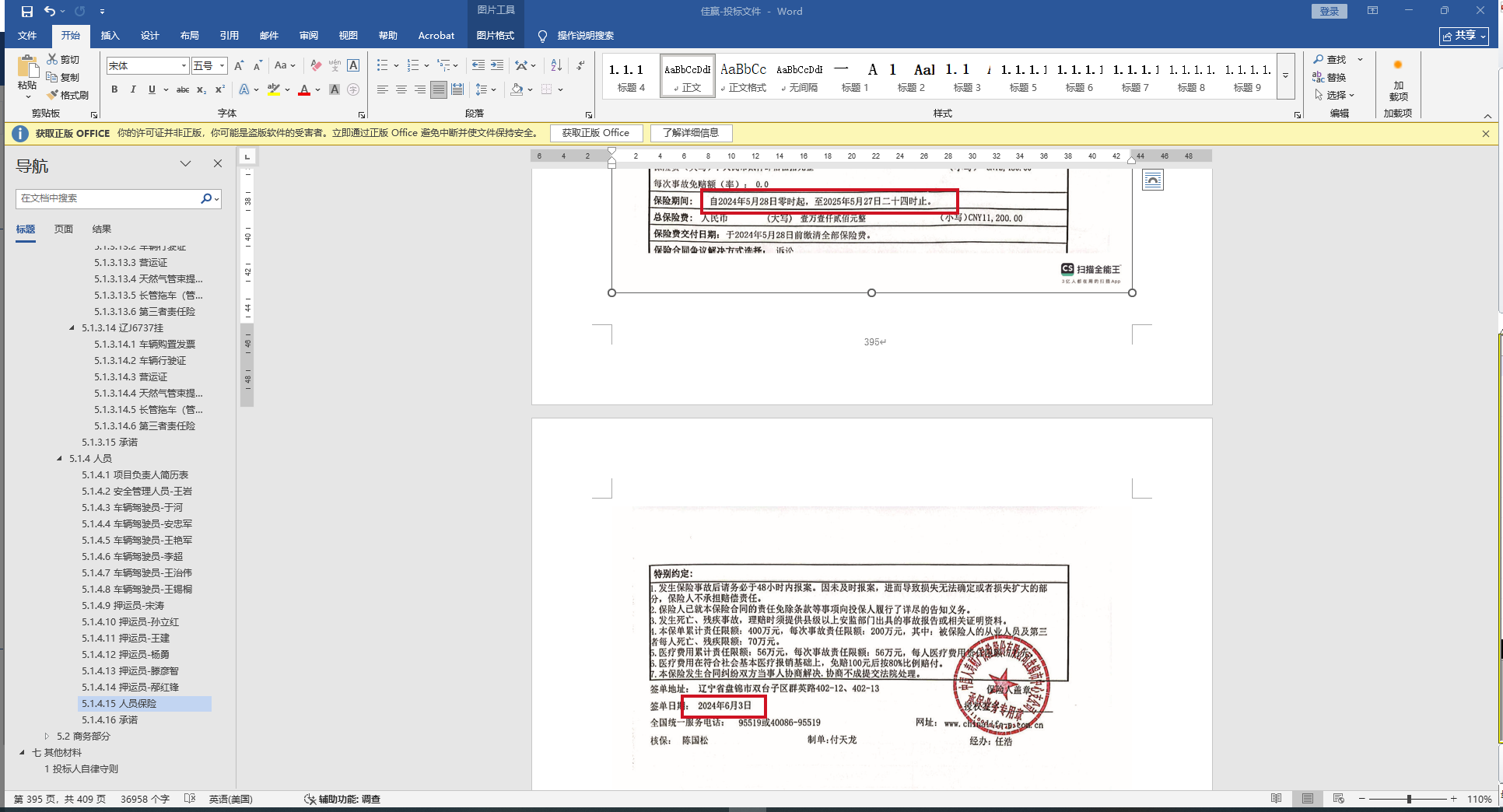Open text effects with the outlined A icon

(244, 89)
